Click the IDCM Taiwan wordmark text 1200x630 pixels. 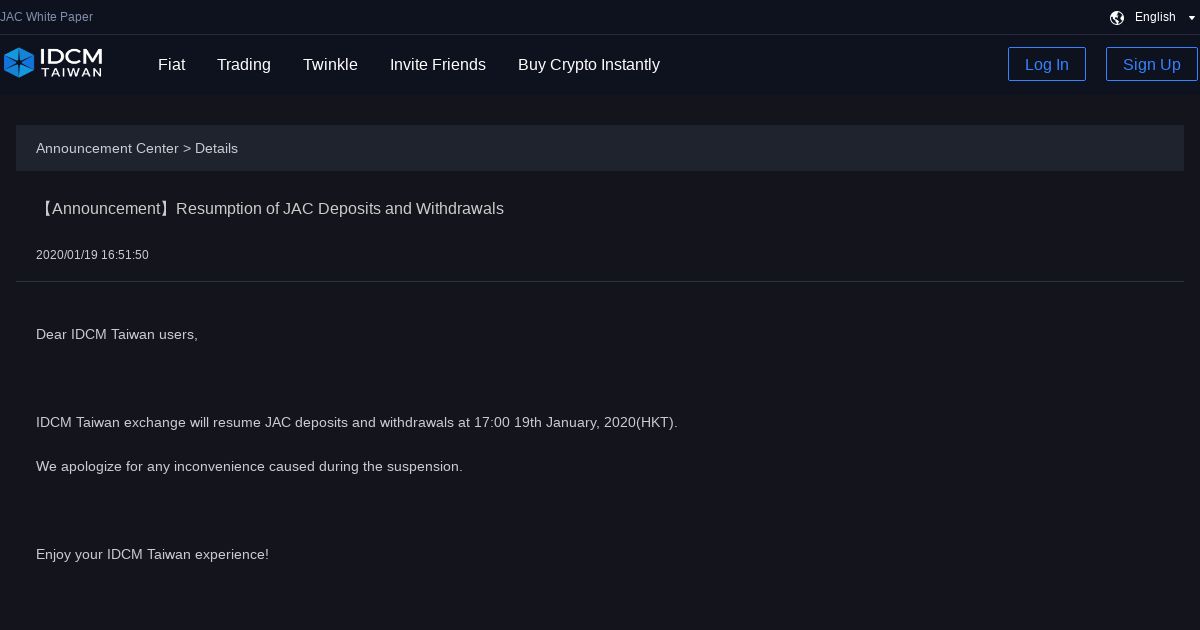[x=71, y=63]
